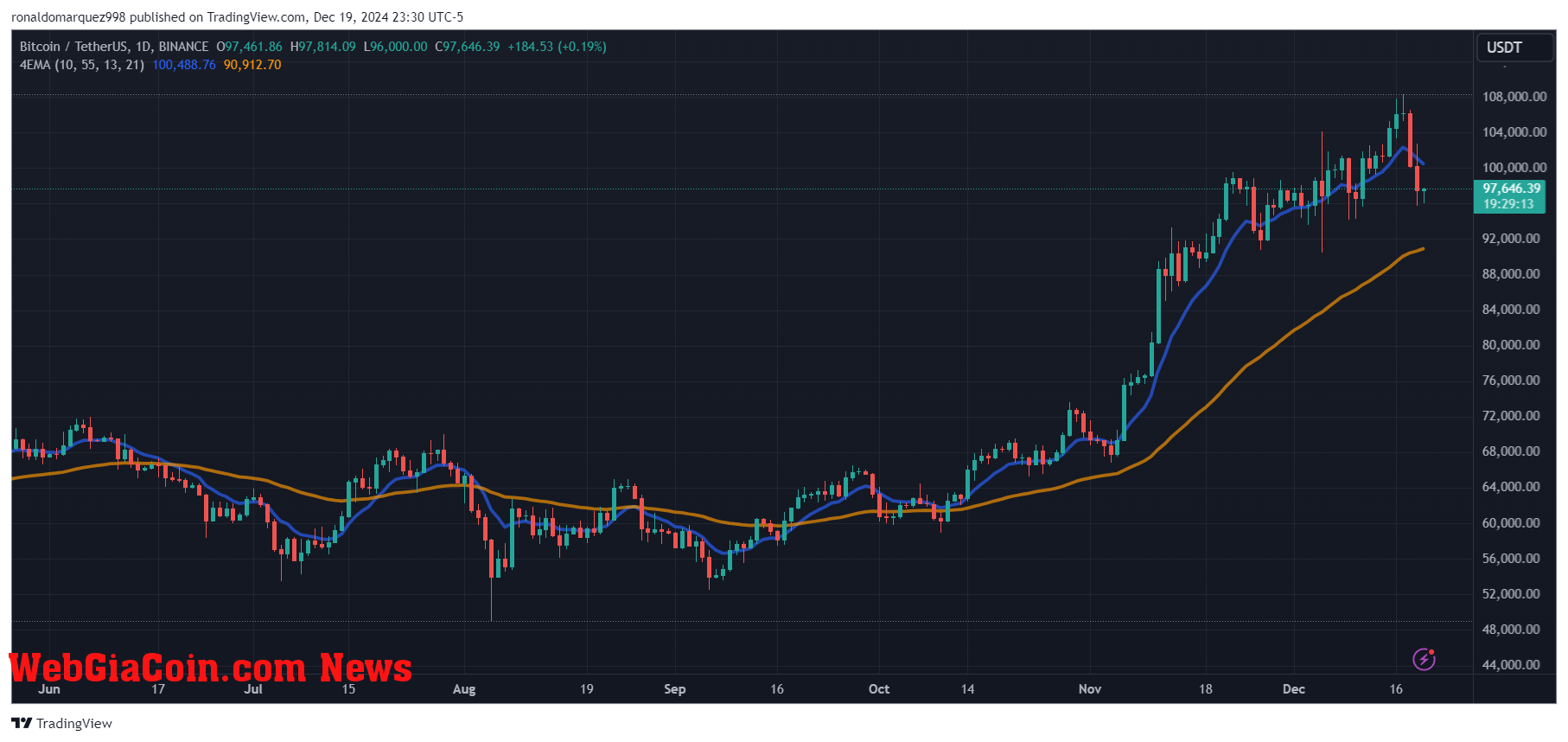Click the 80,000.00 price axis label
The image size is (1568, 742).
click(1511, 345)
